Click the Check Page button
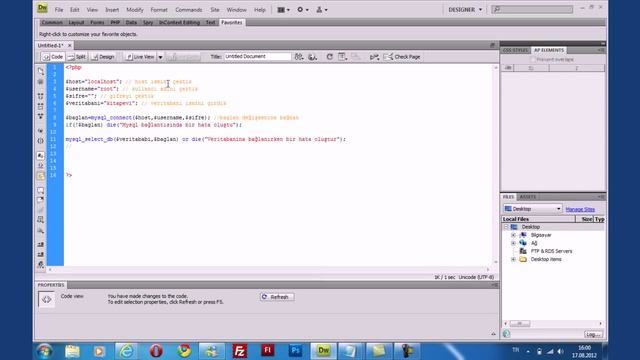 [x=402, y=57]
